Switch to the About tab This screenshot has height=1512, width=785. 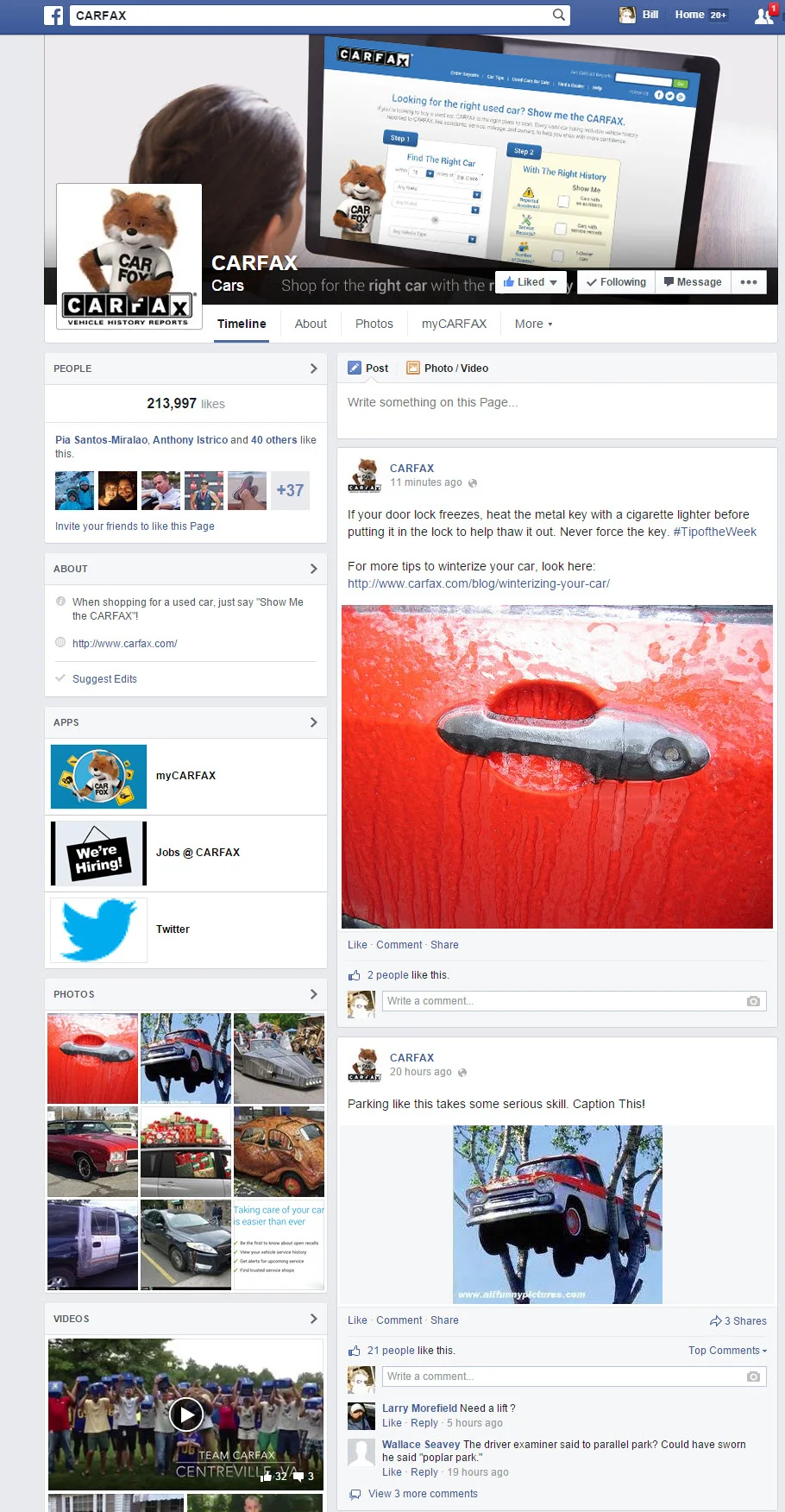pos(311,324)
